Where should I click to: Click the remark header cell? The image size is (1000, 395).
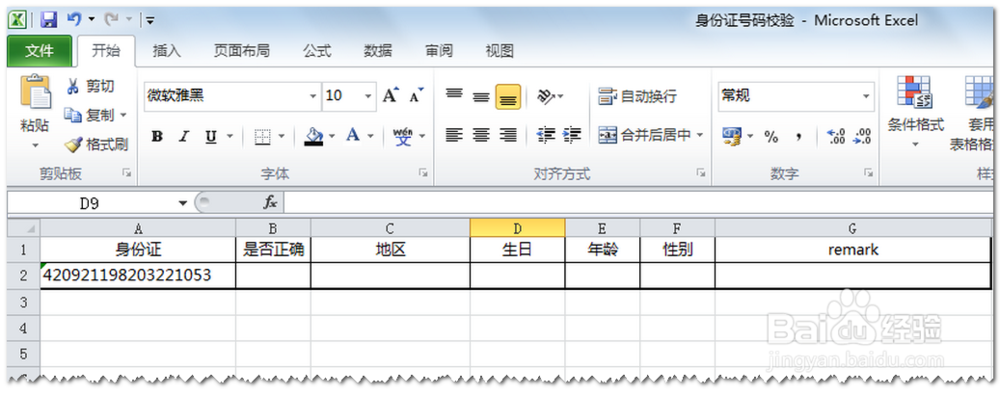click(853, 250)
